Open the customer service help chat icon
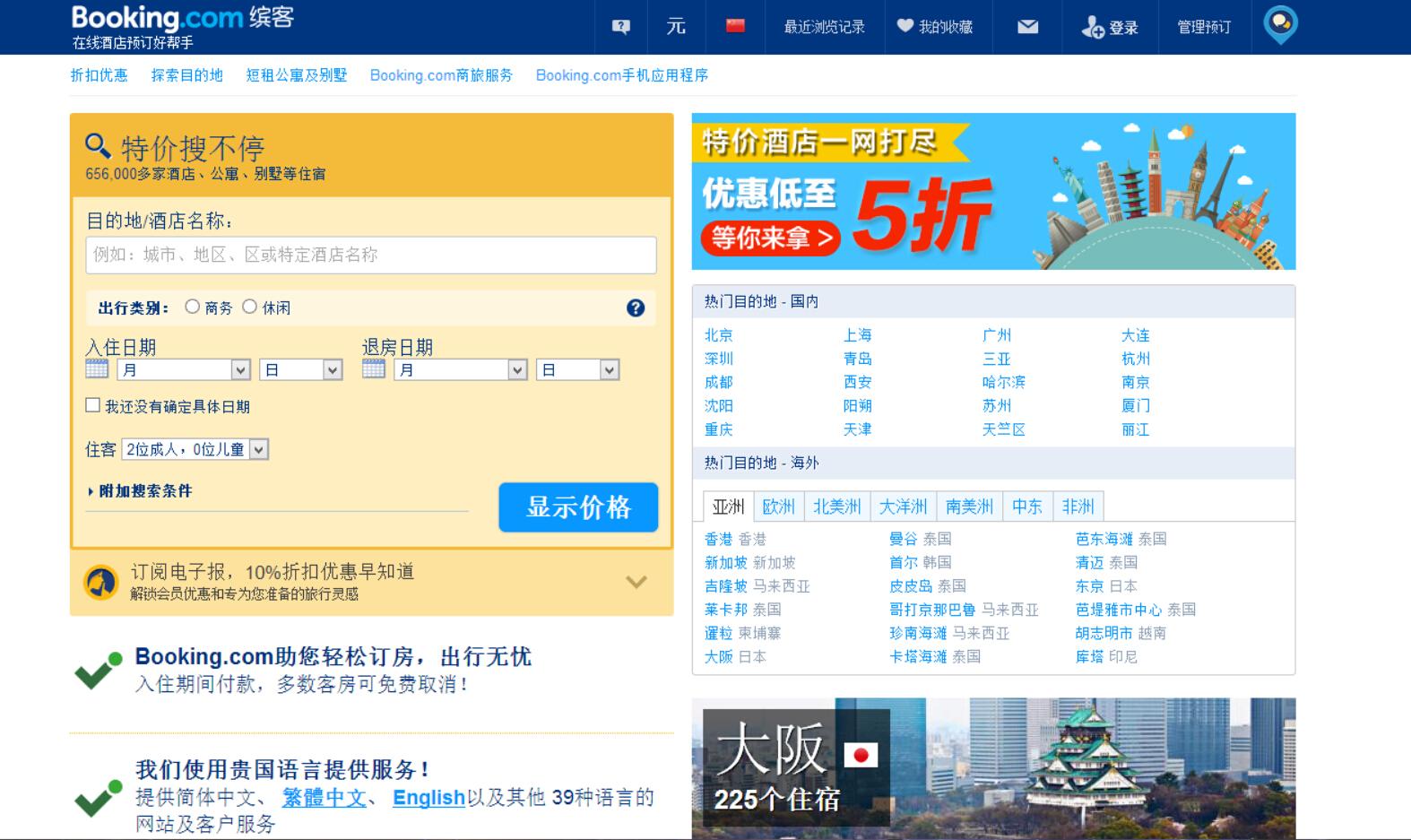The image size is (1411, 840). click(x=620, y=27)
